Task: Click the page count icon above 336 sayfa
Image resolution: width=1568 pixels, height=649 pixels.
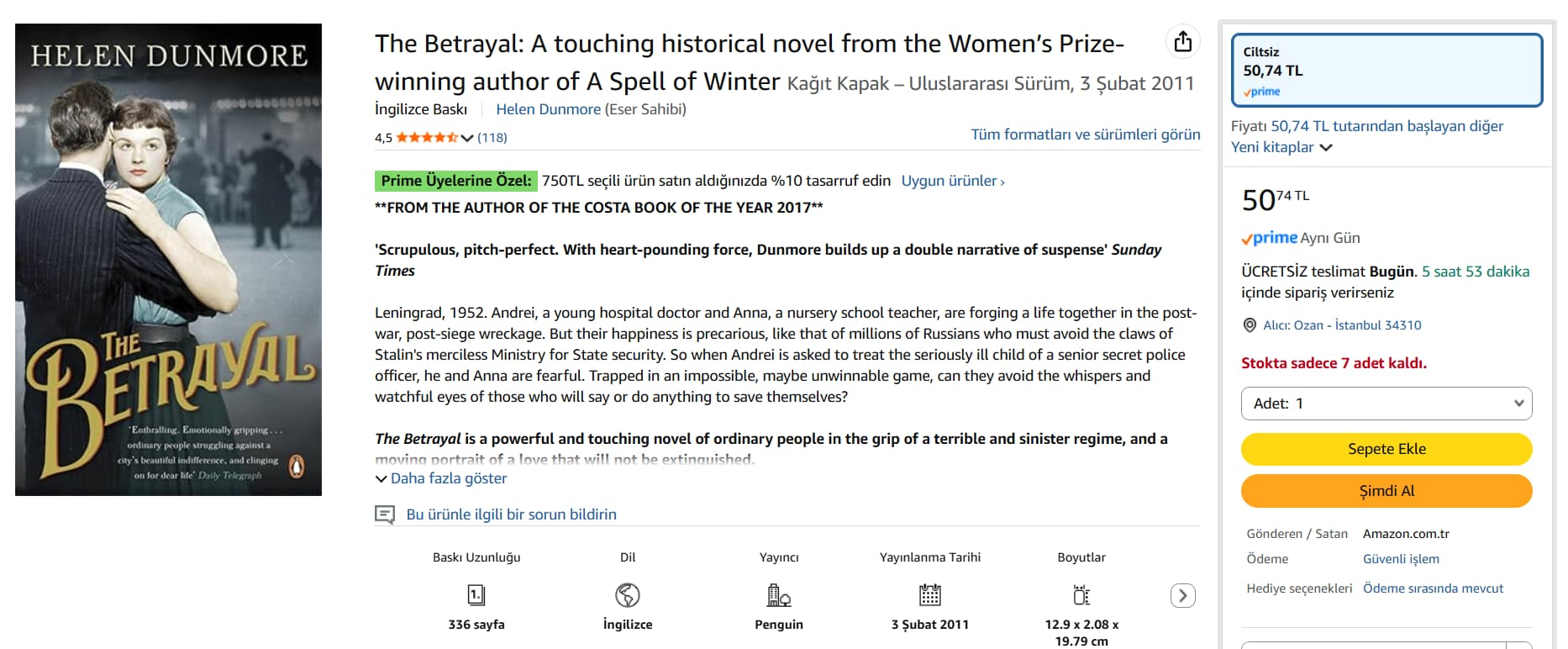Action: tap(476, 595)
